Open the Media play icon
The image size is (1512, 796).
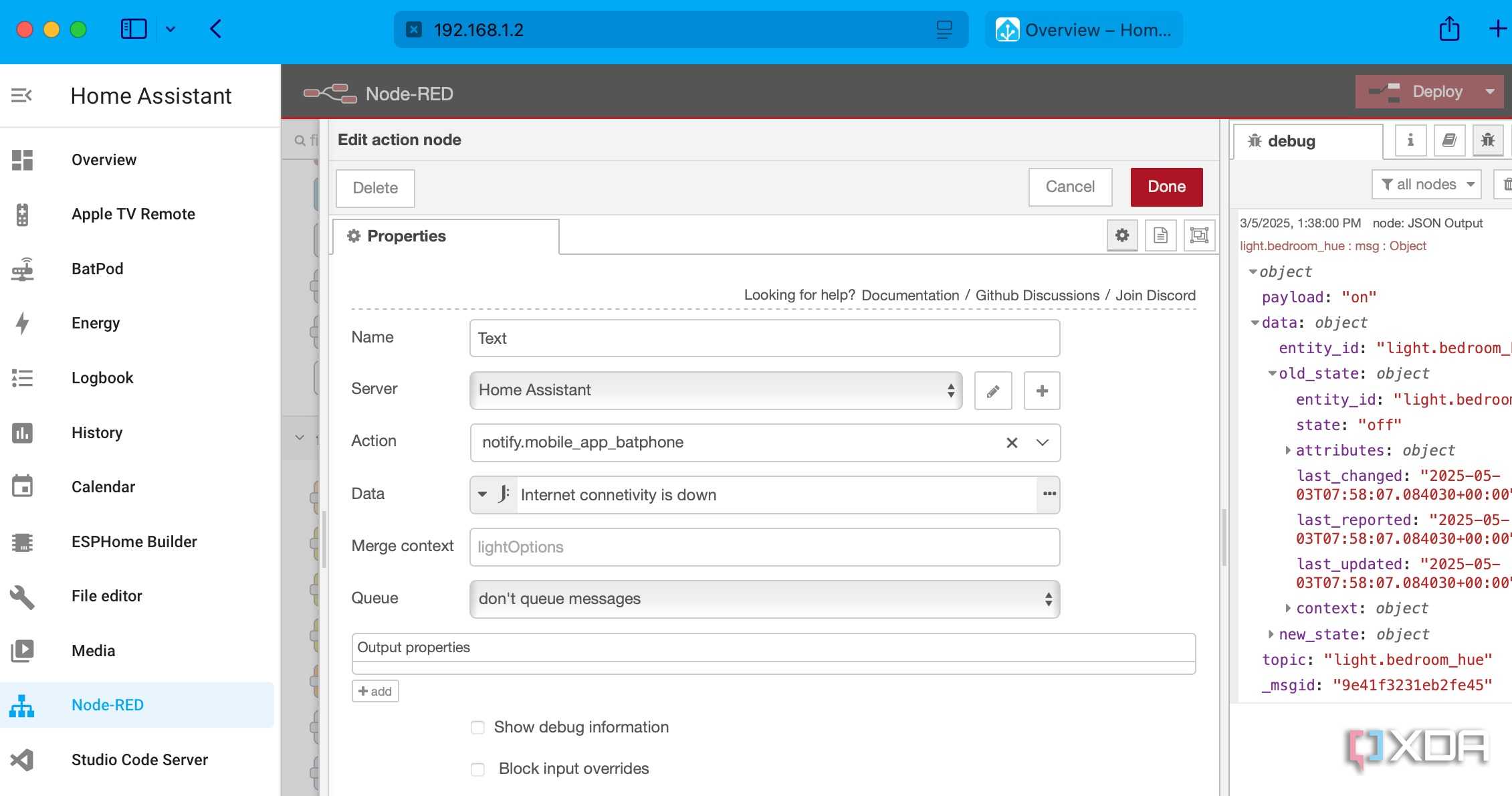pos(22,651)
